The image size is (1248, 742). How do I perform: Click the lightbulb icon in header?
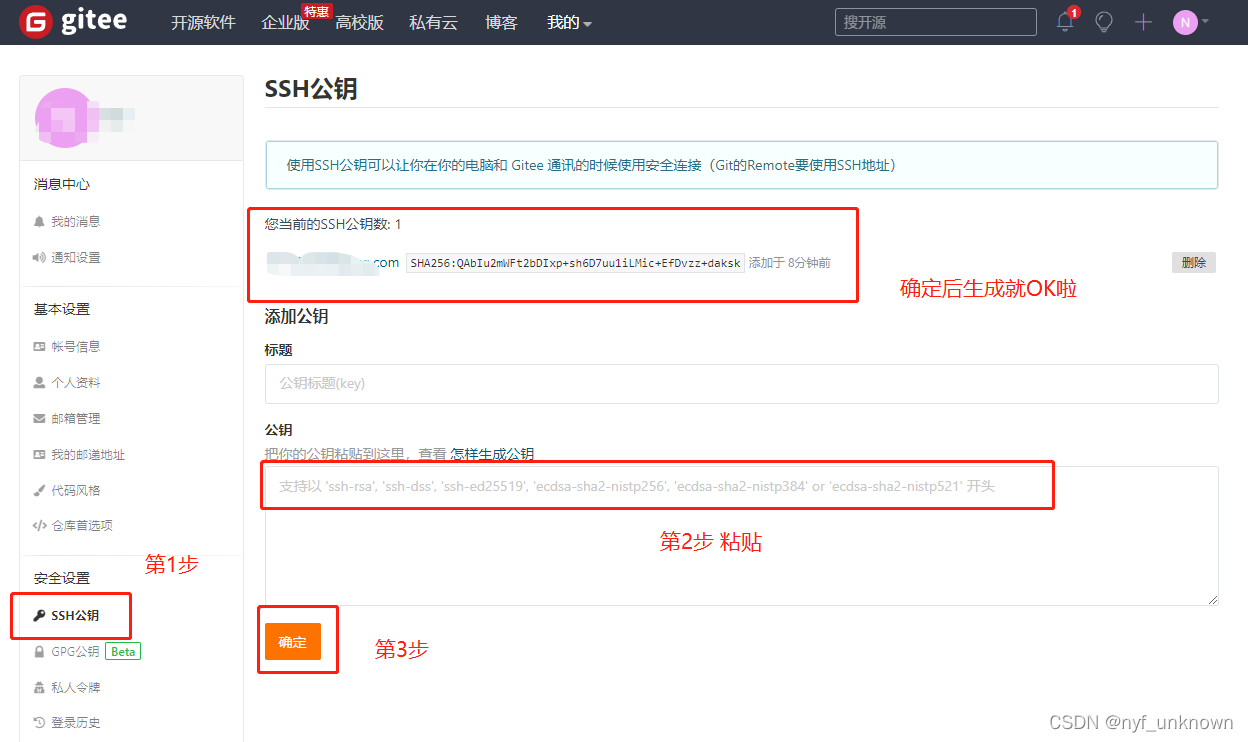1104,22
